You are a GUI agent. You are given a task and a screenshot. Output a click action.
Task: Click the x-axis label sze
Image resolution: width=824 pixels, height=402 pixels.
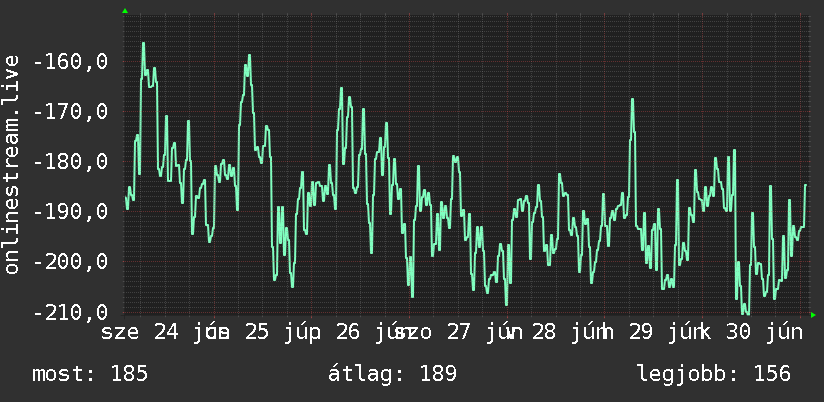tap(120, 333)
